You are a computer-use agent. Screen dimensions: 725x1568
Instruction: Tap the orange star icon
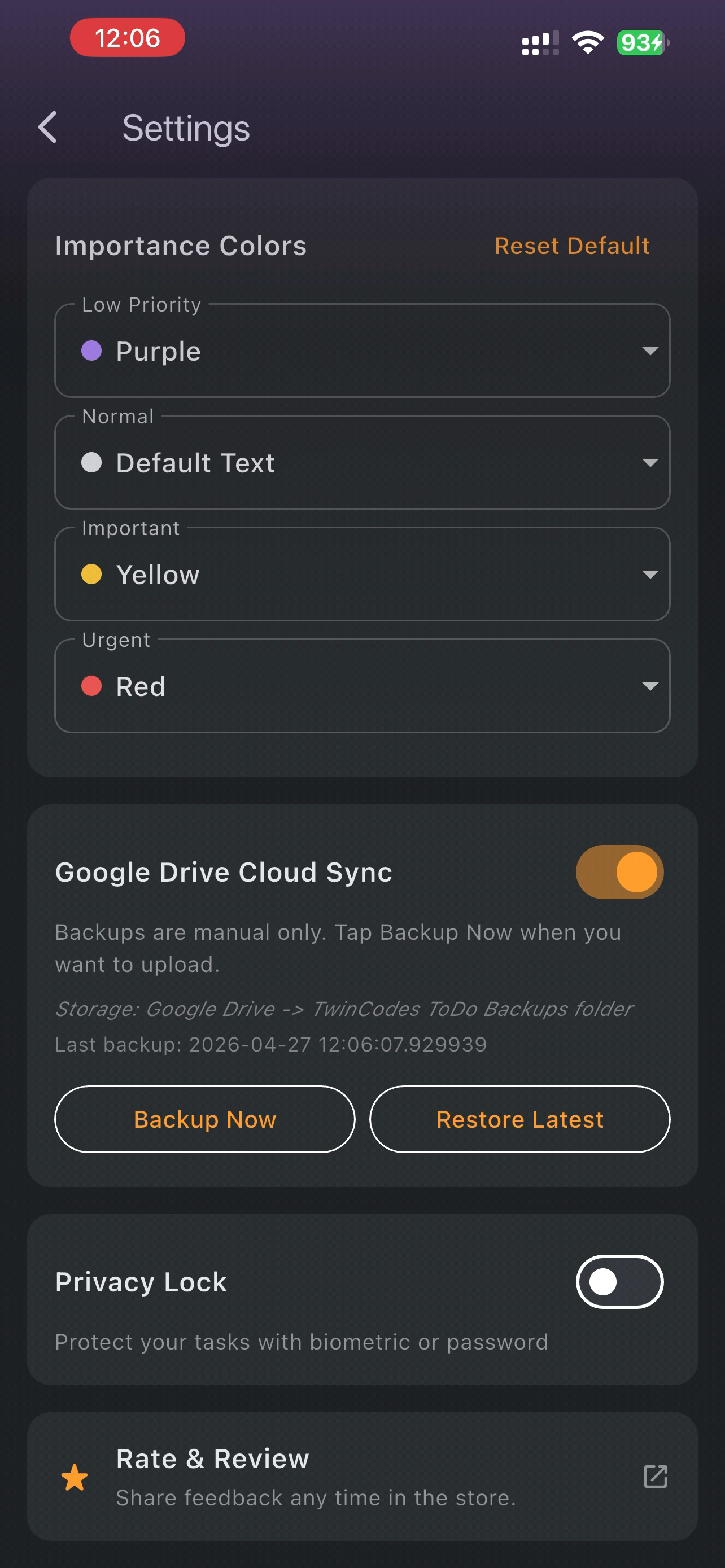point(75,1477)
